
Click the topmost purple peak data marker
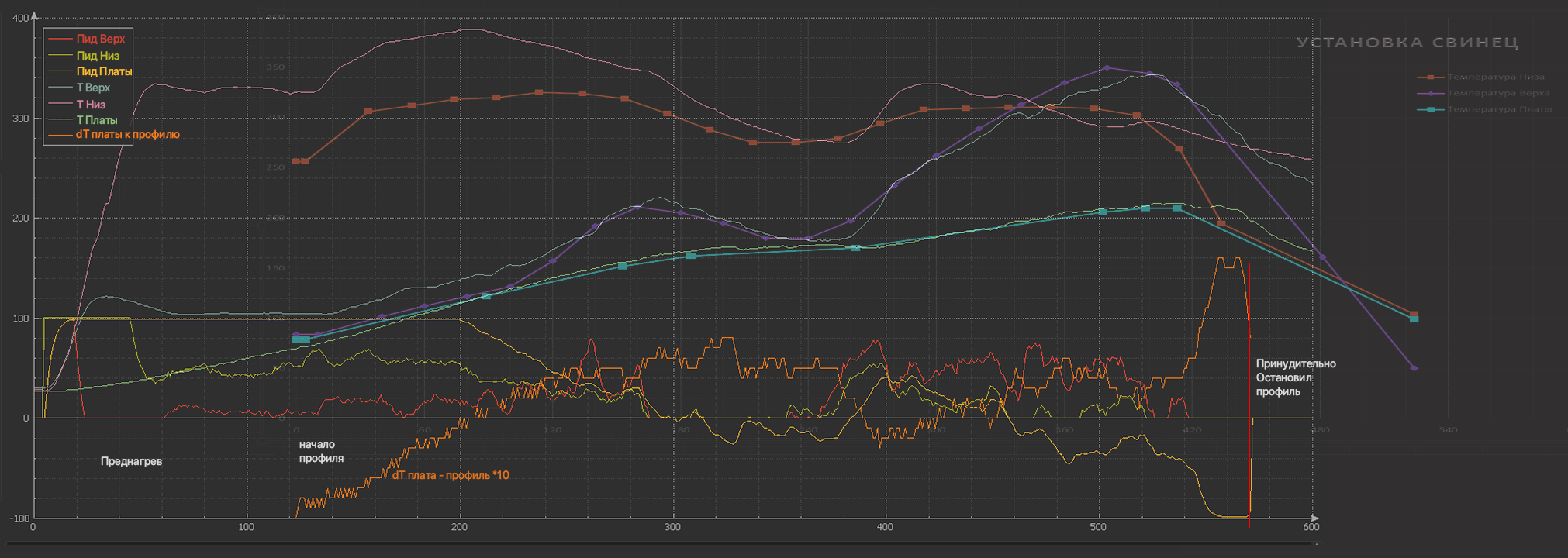[1107, 68]
